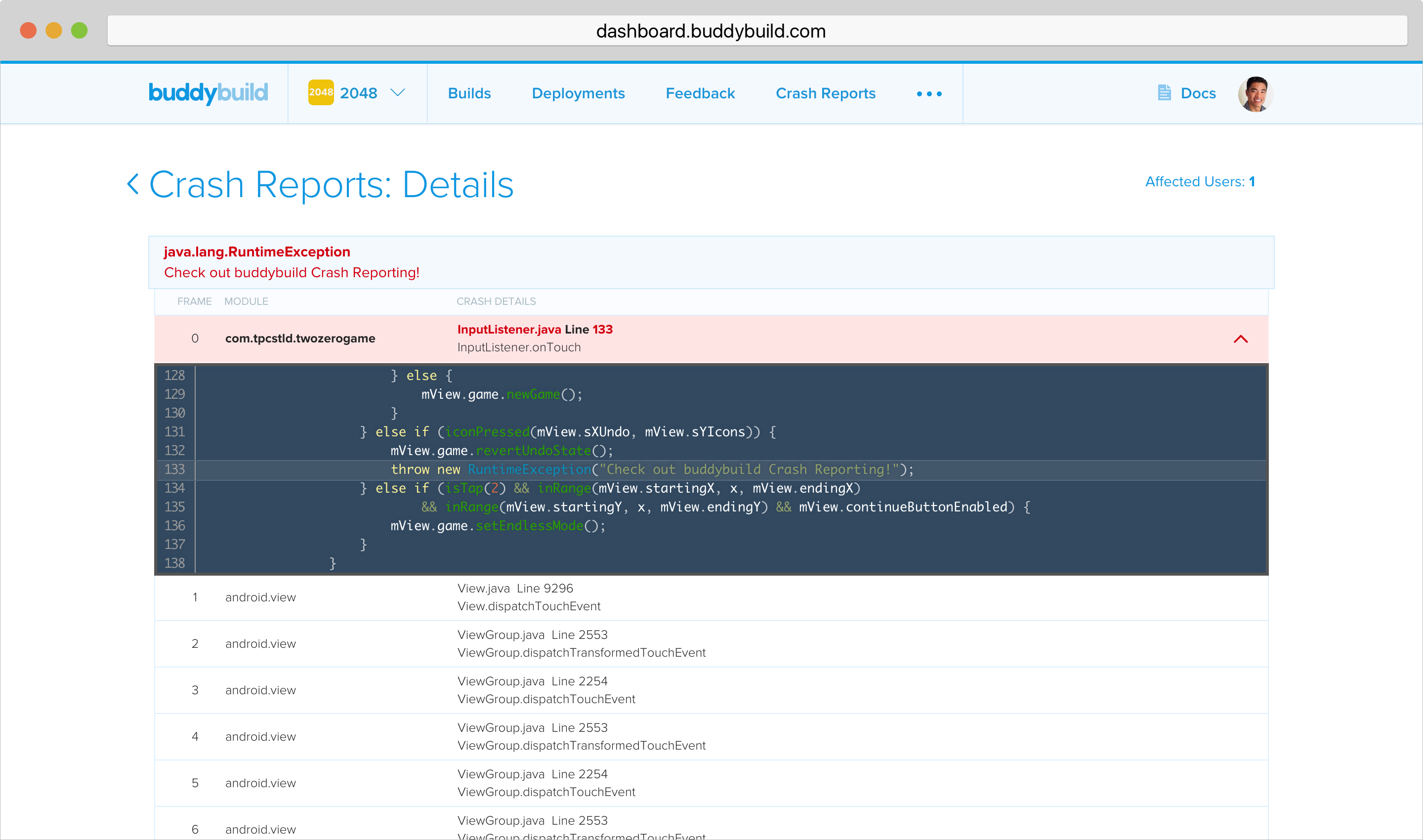1423x840 pixels.
Task: Click the yellow 2048 app icon
Action: (320, 92)
